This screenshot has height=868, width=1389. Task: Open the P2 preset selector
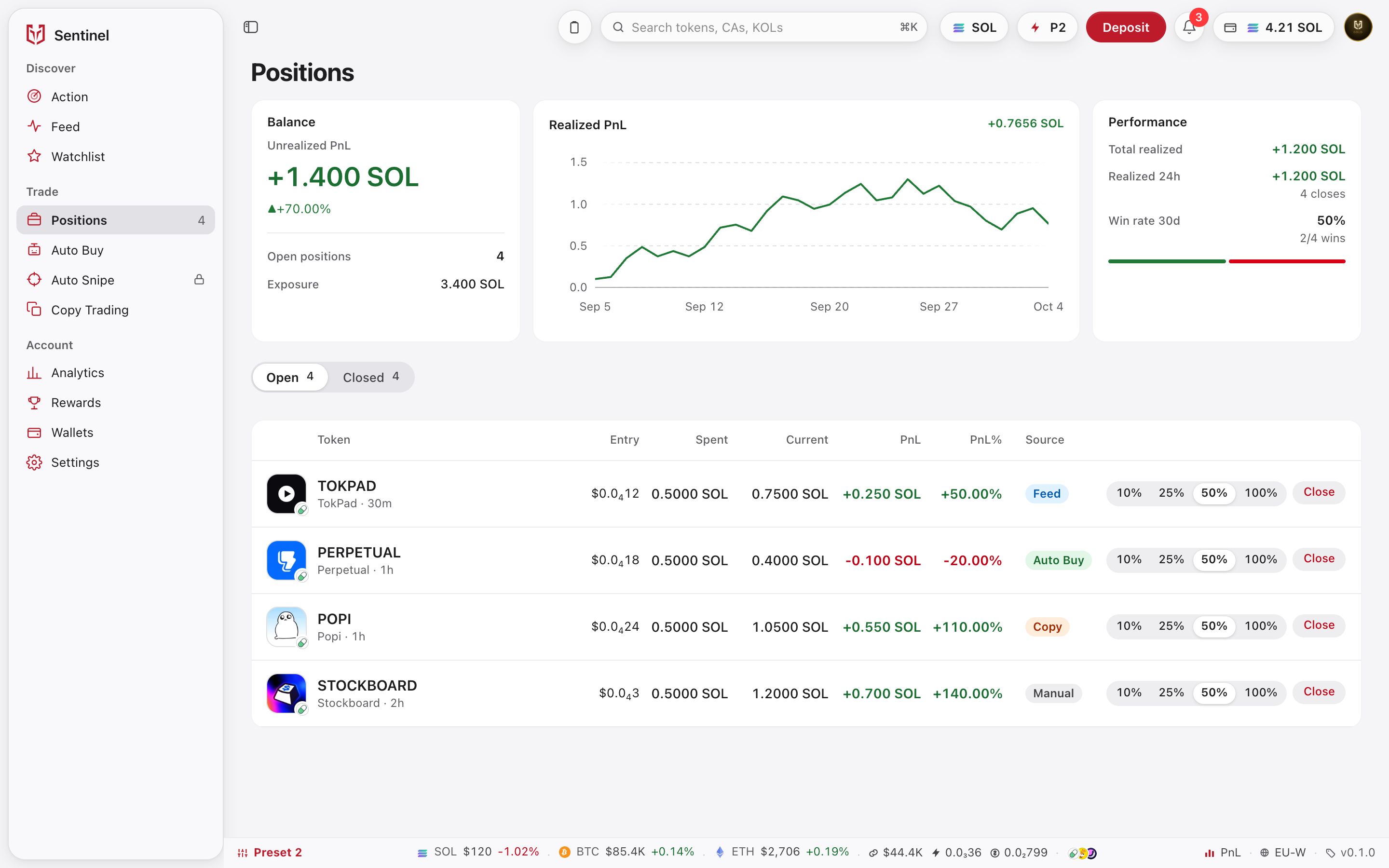(1048, 27)
